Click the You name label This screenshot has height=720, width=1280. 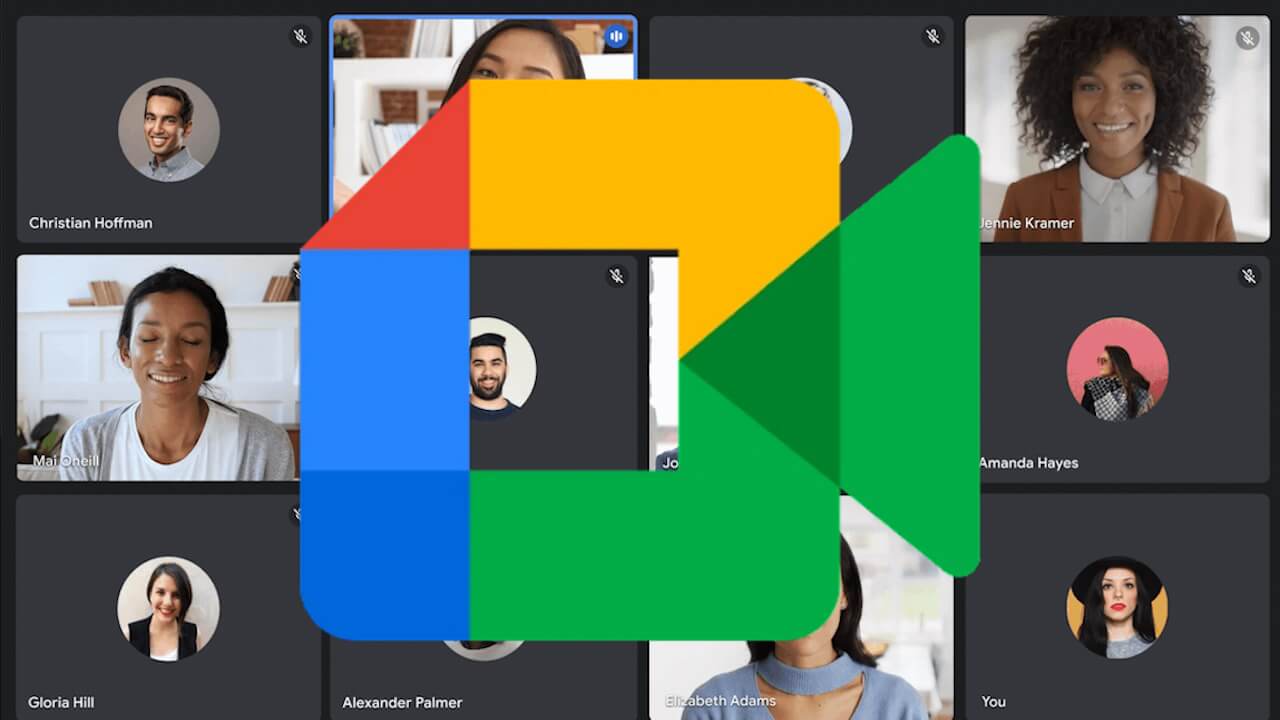(x=994, y=701)
